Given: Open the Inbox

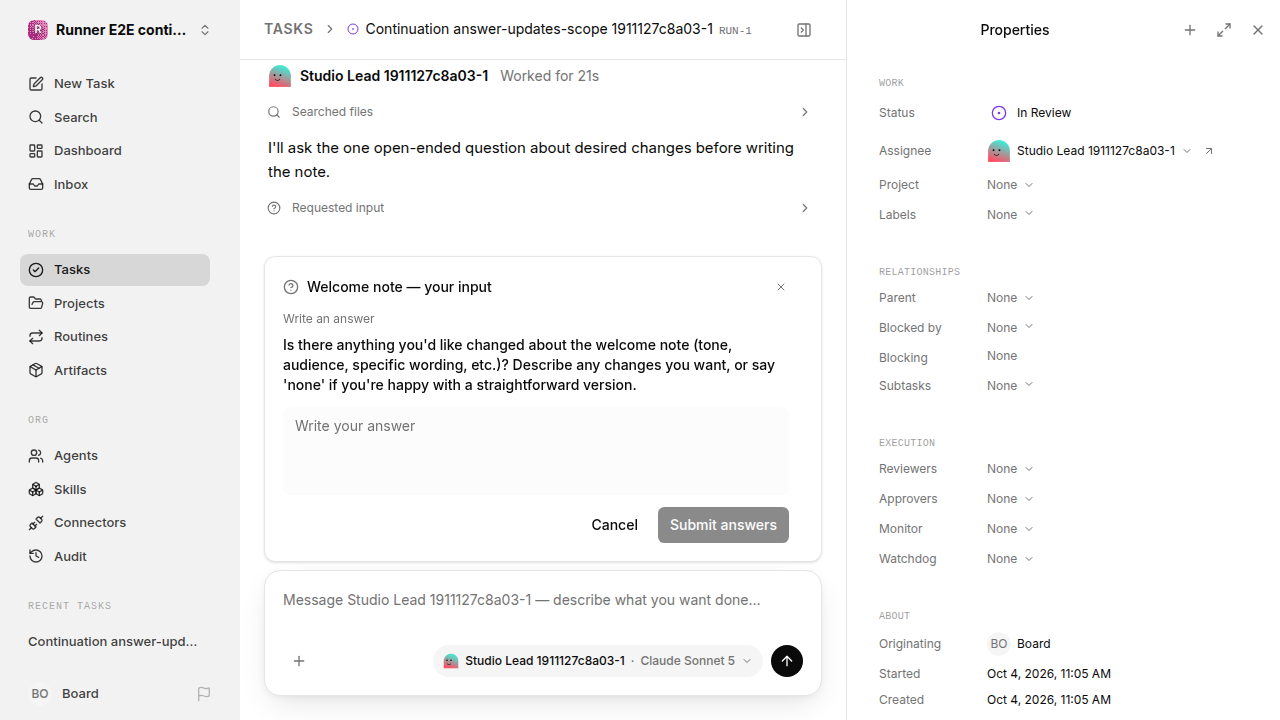Looking at the screenshot, I should (x=115, y=185).
